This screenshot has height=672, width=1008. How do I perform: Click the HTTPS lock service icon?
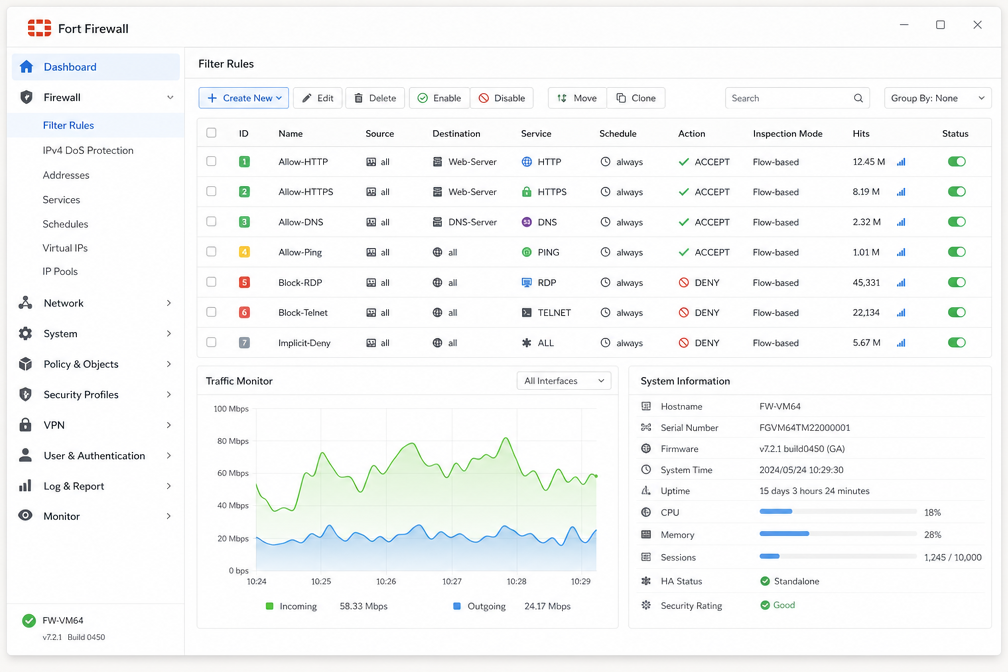(x=526, y=192)
